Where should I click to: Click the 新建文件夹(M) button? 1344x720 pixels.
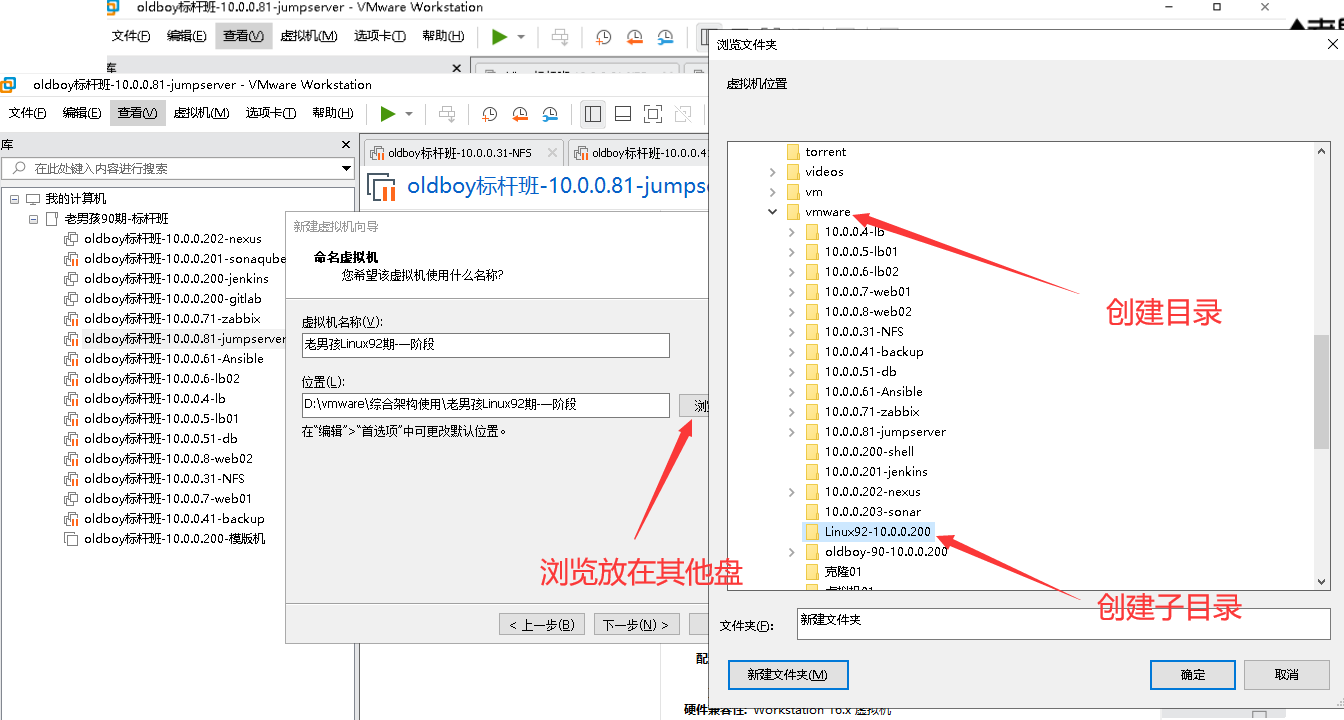pos(788,675)
